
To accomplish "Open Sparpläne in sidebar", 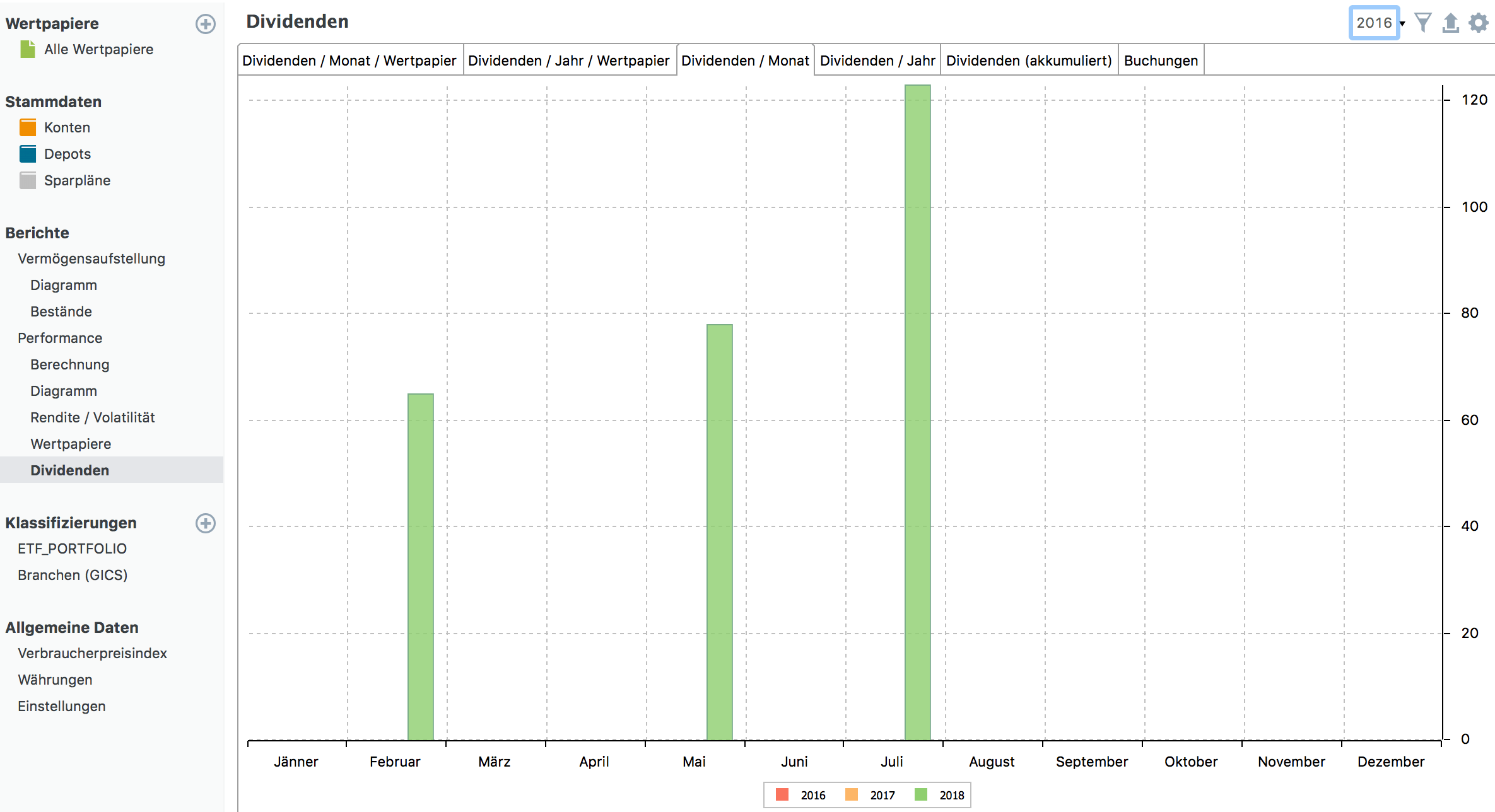I will (x=78, y=180).
